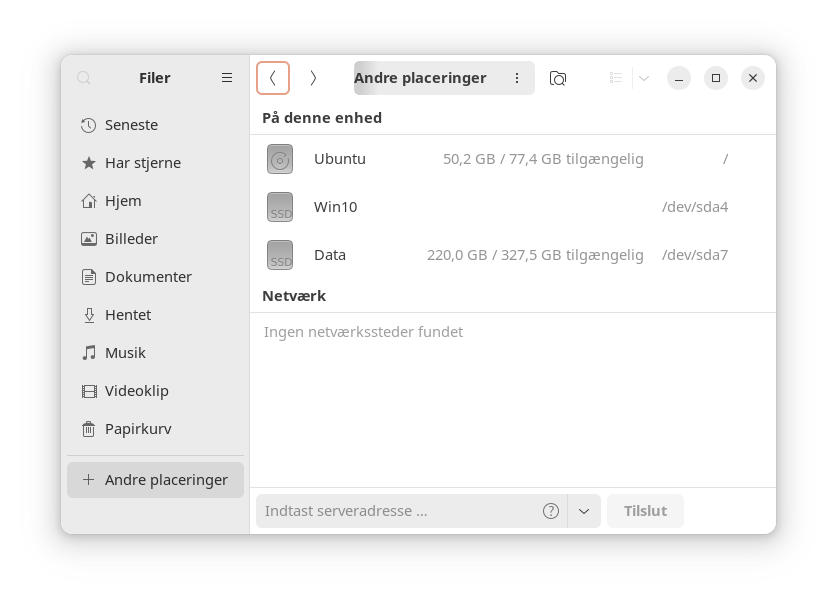
Task: Open the folder search button in header
Action: [558, 78]
